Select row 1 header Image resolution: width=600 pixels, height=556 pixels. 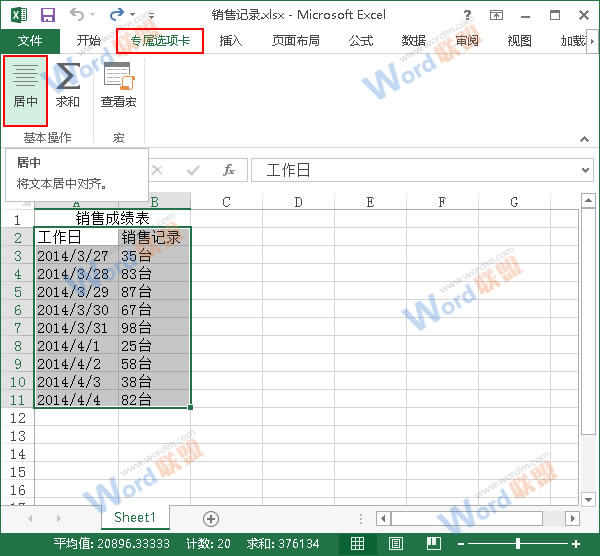(17, 219)
